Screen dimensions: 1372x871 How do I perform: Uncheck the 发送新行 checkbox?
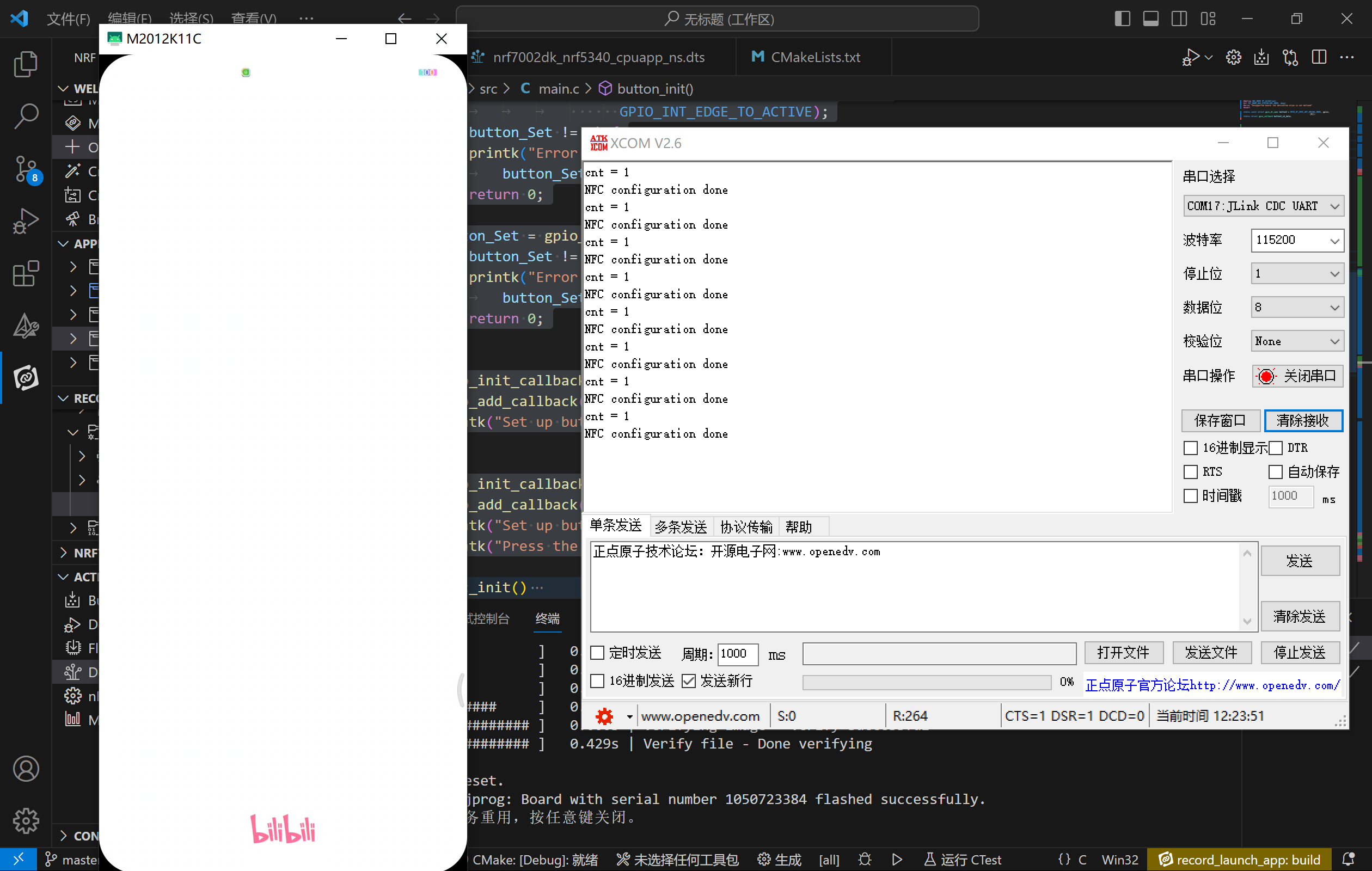pos(689,680)
